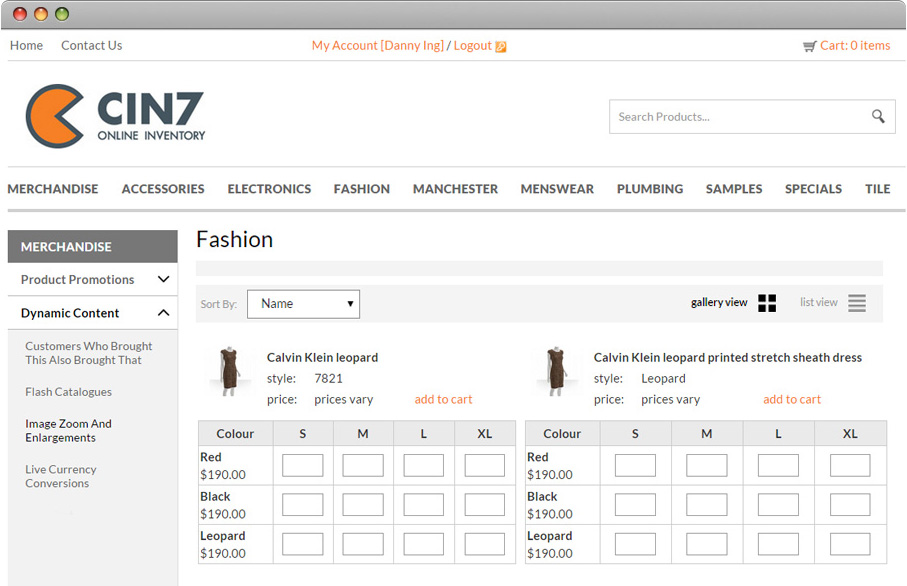Click the macOS green zoom window button
This screenshot has width=907, height=586.
62,14
